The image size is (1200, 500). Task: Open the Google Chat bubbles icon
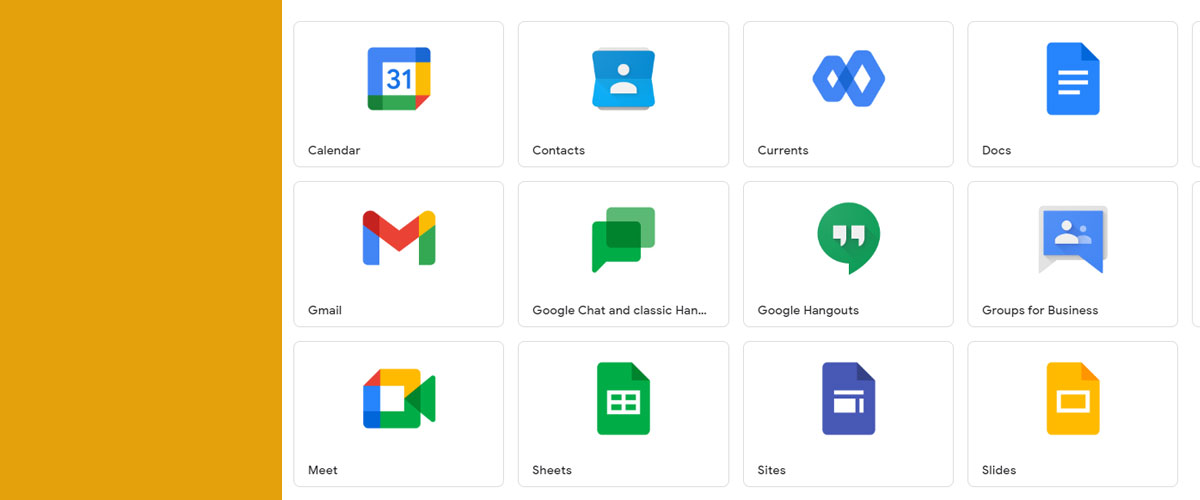pyautogui.click(x=623, y=239)
